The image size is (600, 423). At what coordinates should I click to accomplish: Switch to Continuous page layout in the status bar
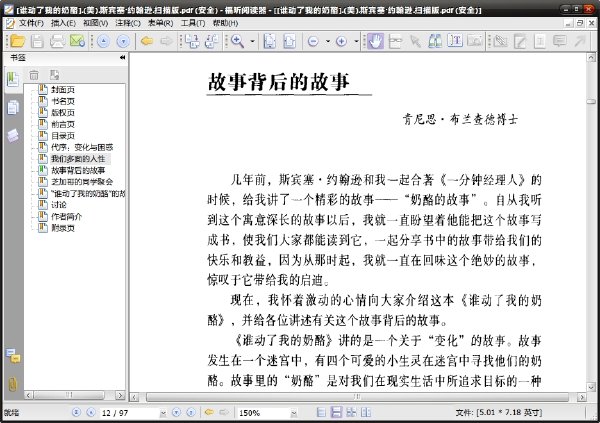336,412
